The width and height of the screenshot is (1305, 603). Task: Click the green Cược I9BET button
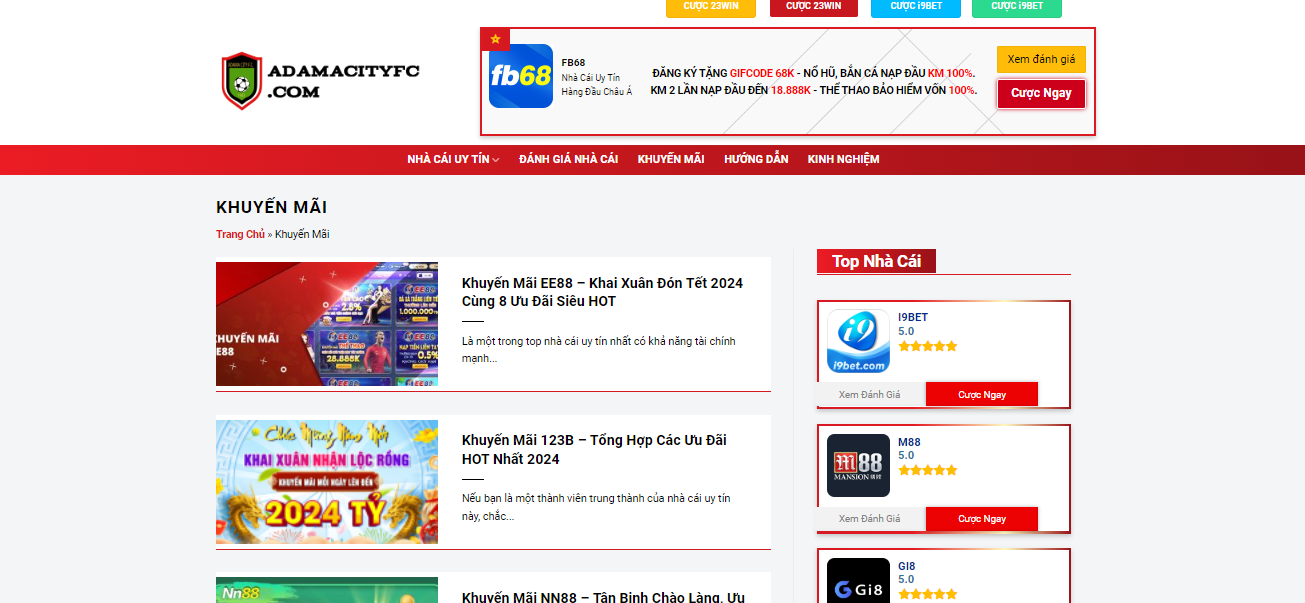tap(1017, 7)
